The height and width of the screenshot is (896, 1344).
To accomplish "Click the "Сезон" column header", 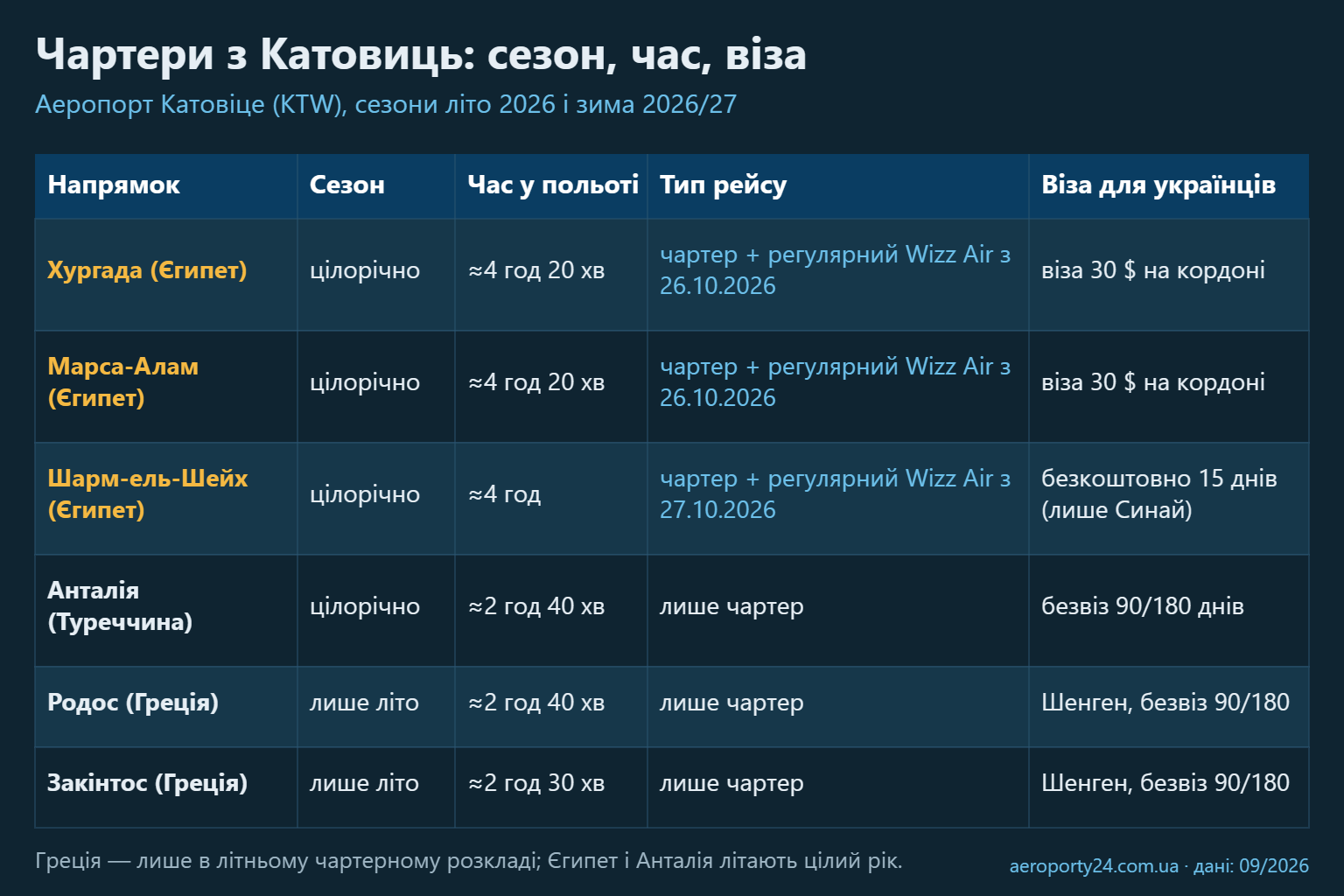I will pyautogui.click(x=347, y=185).
